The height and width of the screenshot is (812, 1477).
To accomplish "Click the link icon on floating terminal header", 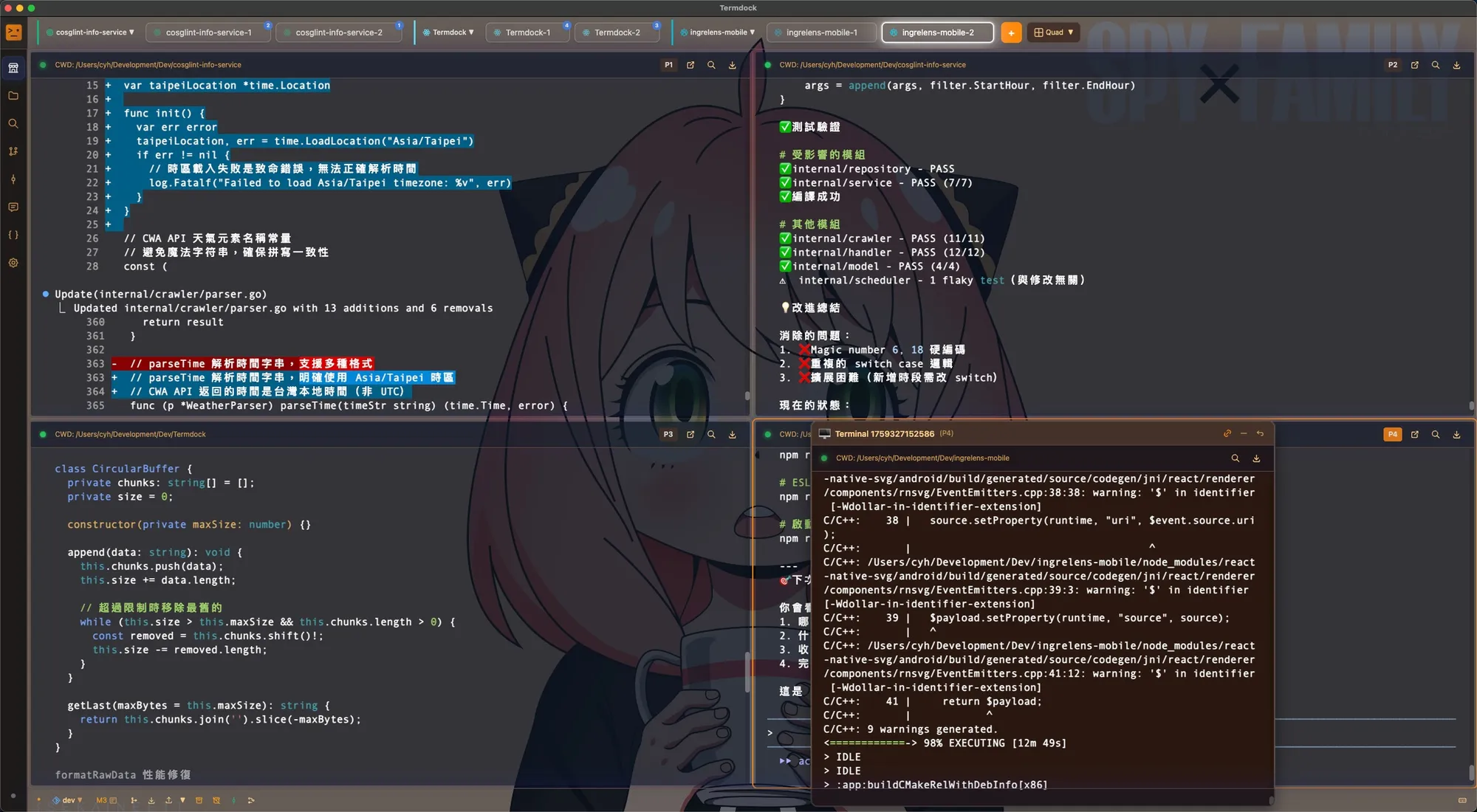I will (x=1227, y=434).
